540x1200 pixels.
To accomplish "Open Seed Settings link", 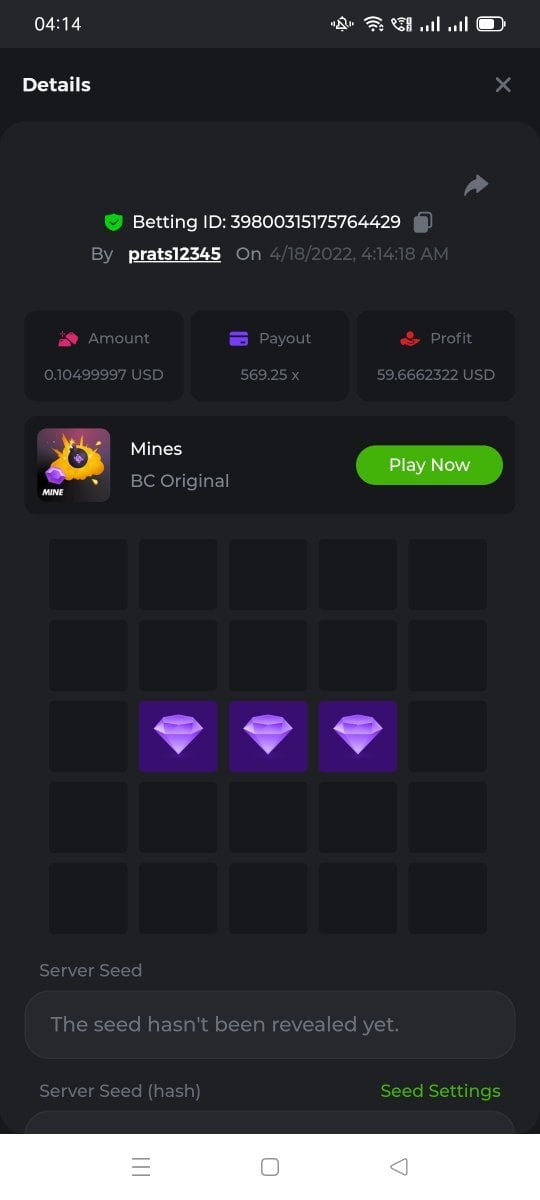I will point(440,1091).
